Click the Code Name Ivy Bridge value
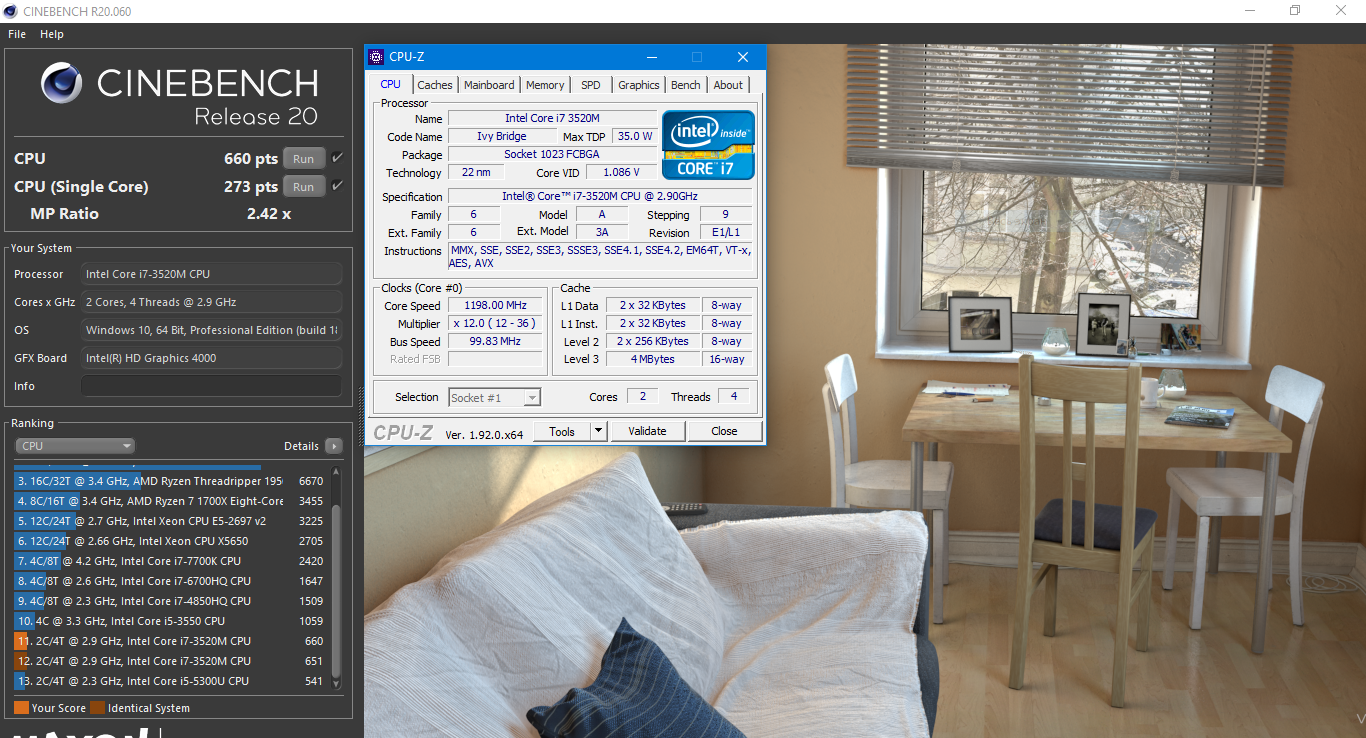The height and width of the screenshot is (738, 1366). pyautogui.click(x=502, y=136)
